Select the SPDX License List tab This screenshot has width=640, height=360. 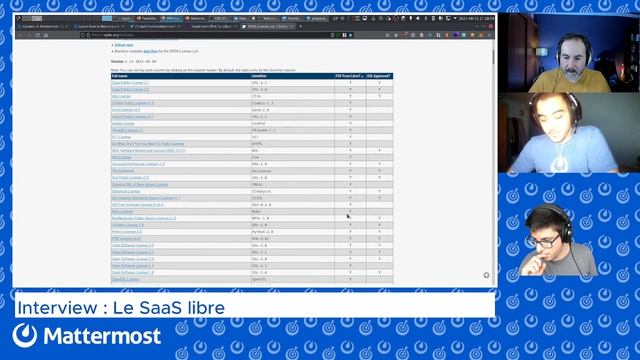click(268, 26)
